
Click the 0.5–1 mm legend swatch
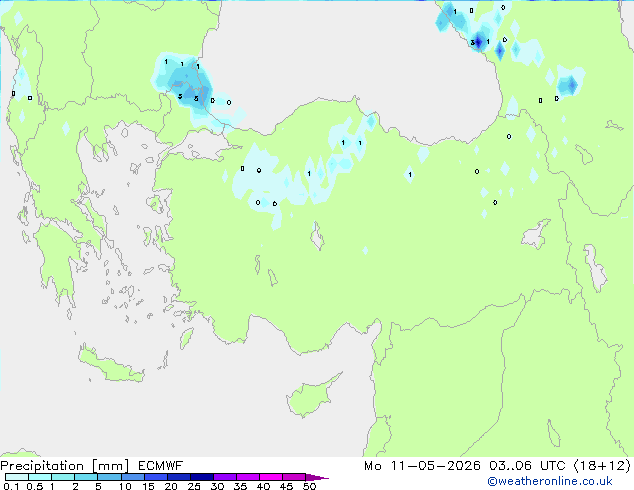point(40,477)
